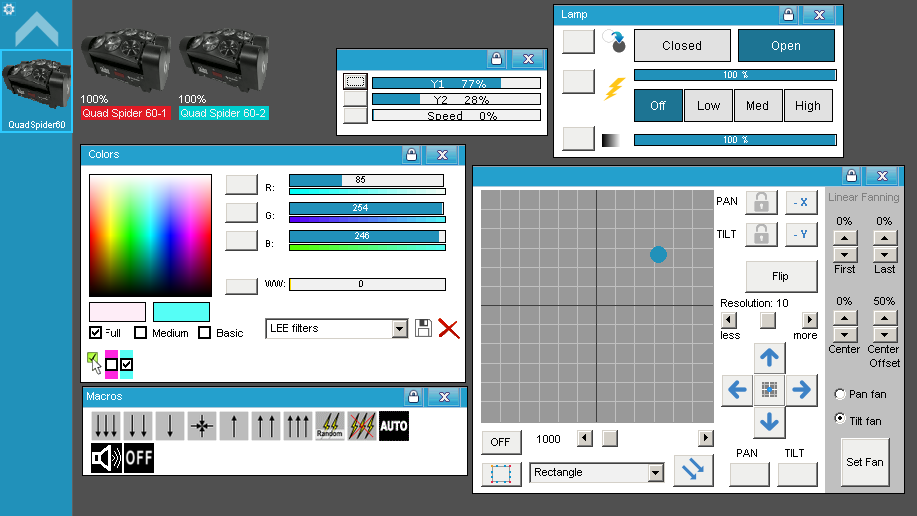The image size is (917, 516).
Task: Select the double down arrows macro
Action: click(x=138, y=425)
